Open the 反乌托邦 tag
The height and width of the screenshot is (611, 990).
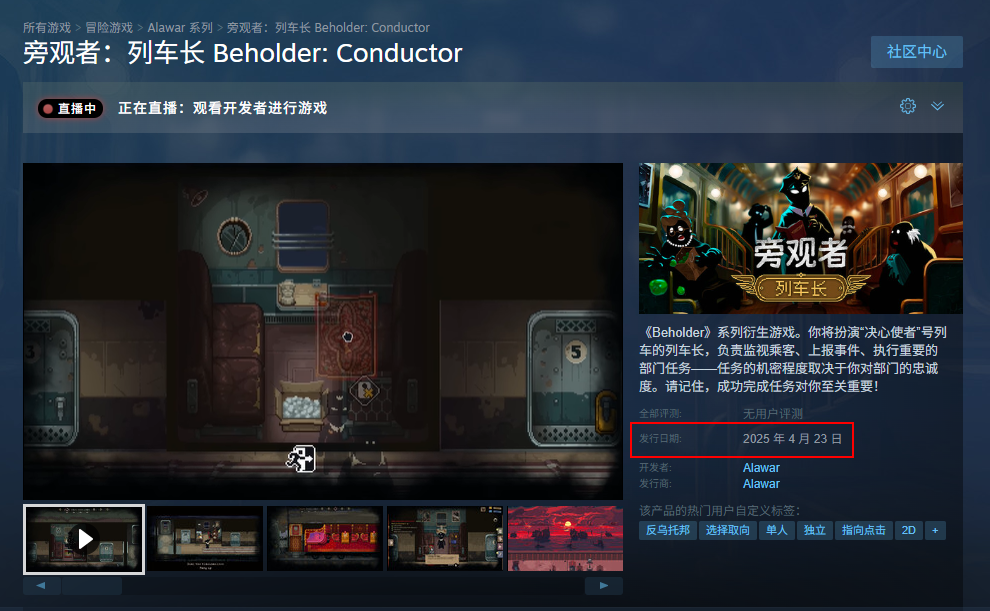pos(667,530)
